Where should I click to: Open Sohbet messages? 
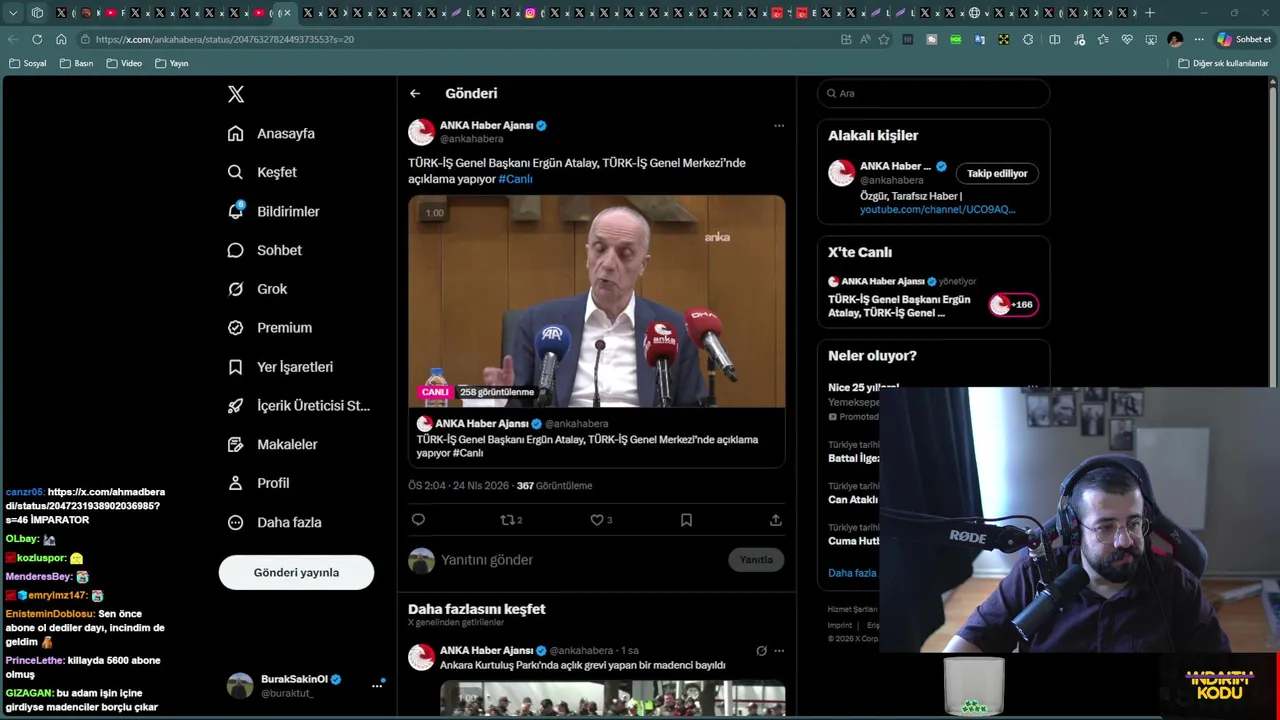pos(265,250)
